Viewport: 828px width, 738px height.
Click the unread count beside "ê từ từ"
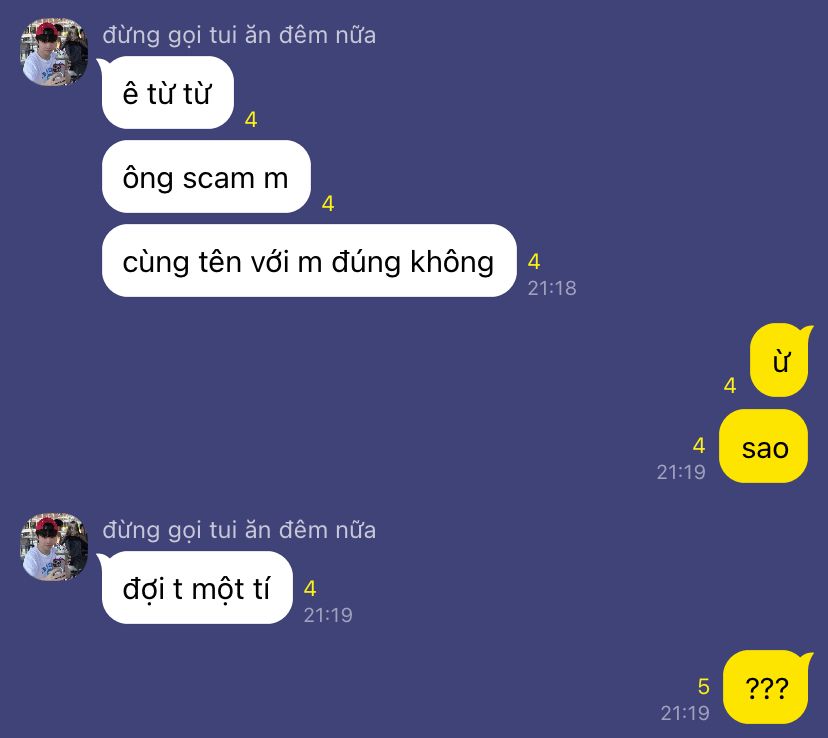click(x=251, y=120)
